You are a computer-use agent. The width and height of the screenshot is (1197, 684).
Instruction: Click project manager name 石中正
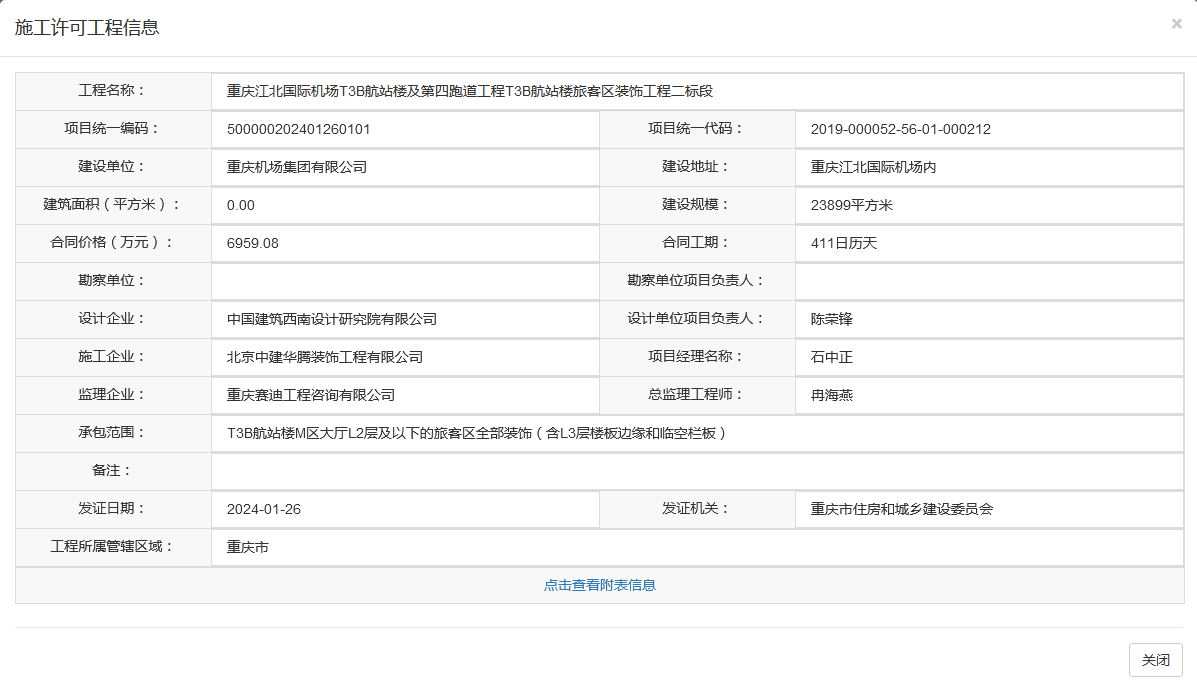831,357
